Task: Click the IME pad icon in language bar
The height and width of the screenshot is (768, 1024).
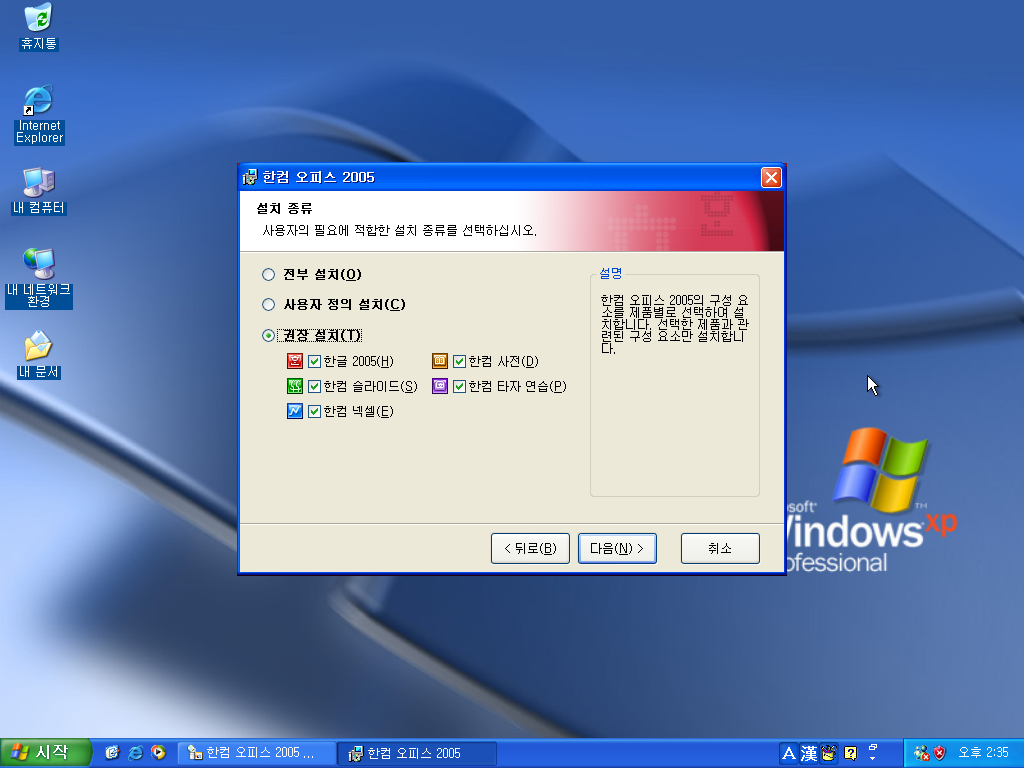Action: click(829, 754)
